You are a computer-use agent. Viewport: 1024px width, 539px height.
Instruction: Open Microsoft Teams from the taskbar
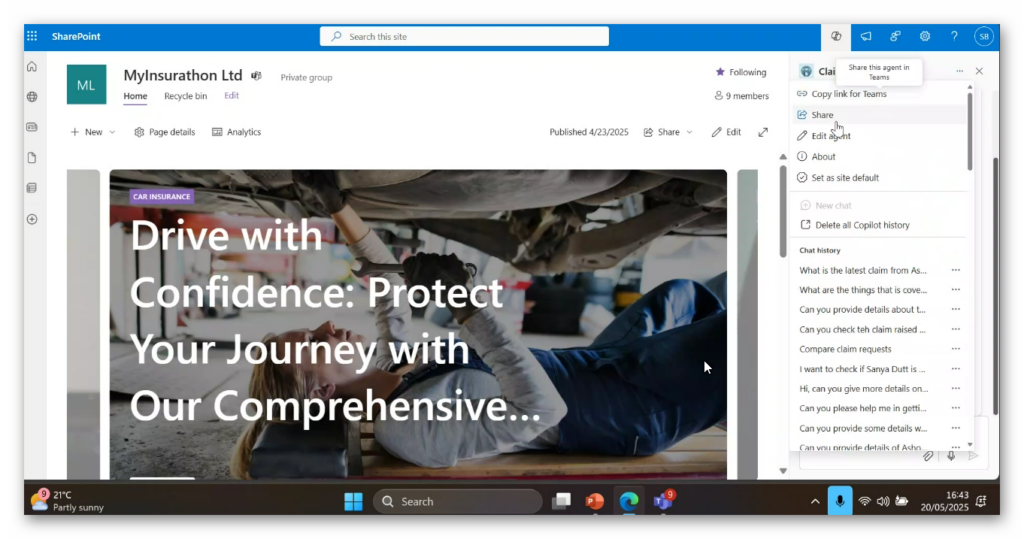tap(663, 501)
